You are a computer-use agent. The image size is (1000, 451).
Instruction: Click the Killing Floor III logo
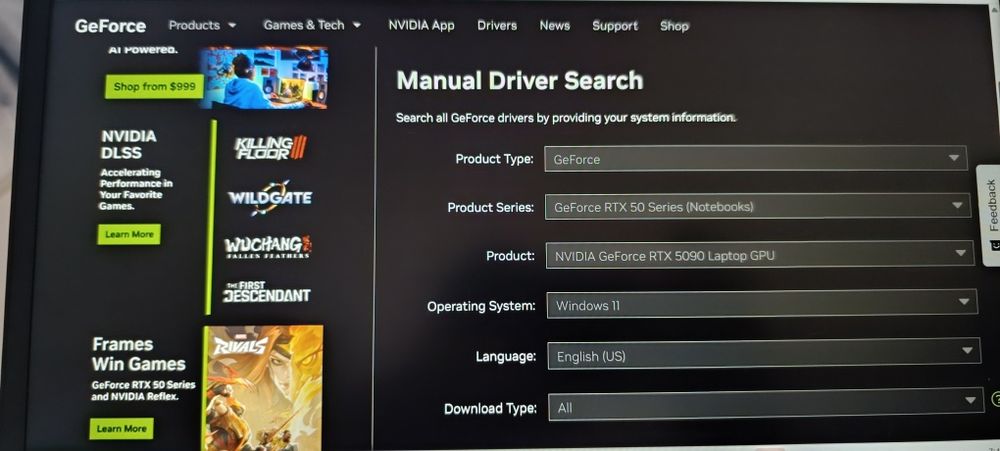[270, 148]
